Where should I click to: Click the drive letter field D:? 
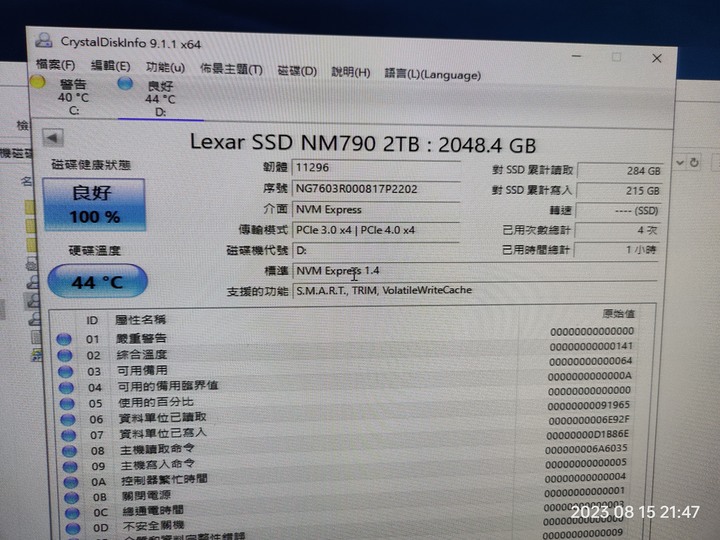click(377, 251)
